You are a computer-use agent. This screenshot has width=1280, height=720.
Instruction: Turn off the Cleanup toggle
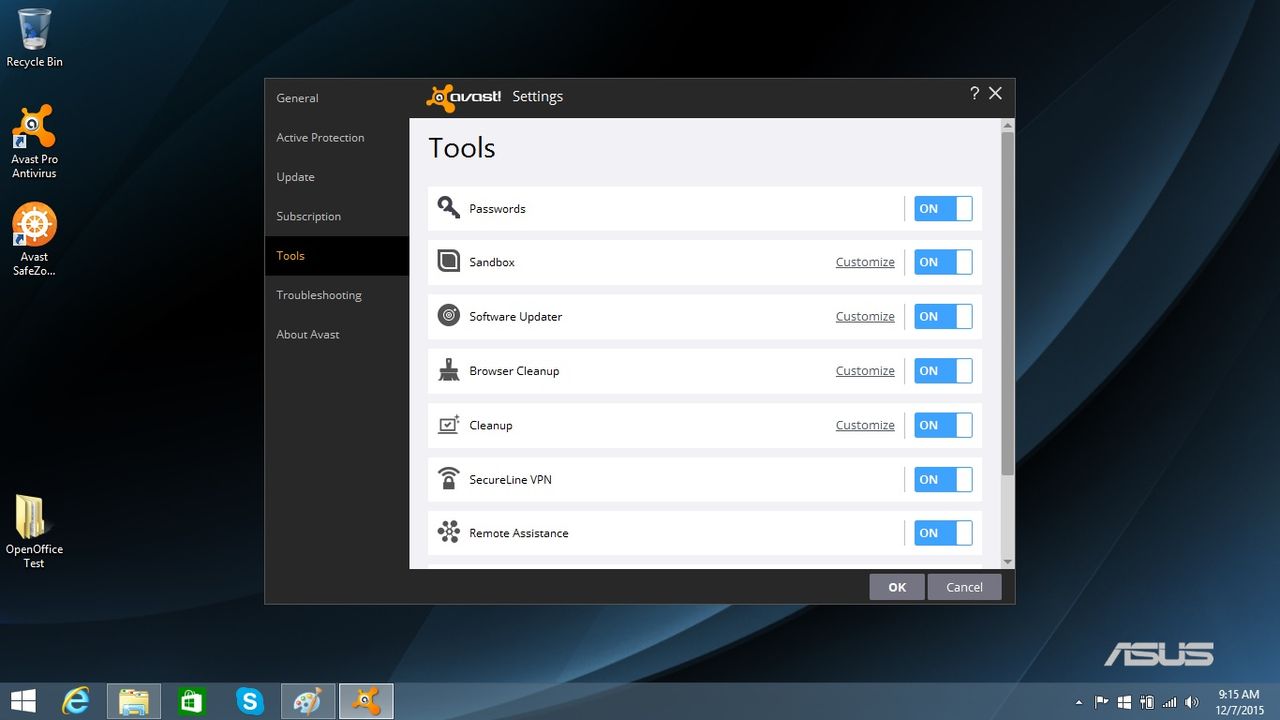[943, 424]
